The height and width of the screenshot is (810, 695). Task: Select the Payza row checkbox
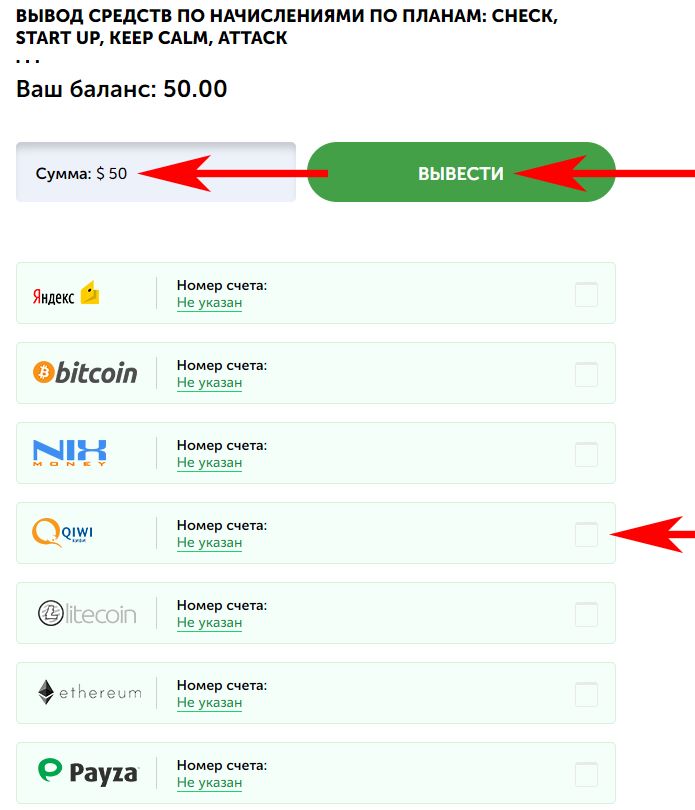coord(586,774)
